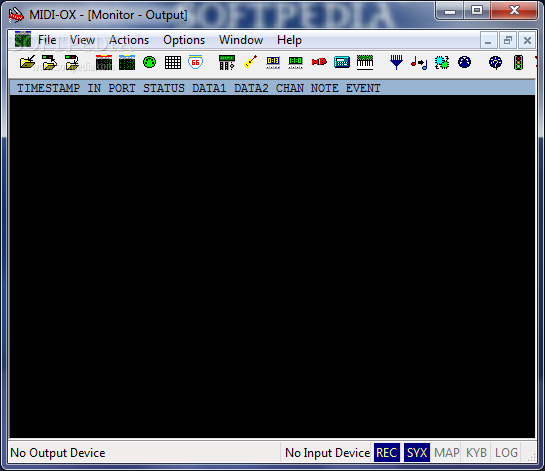Click the traffic light toolbar icon
Image resolution: width=545 pixels, height=471 pixels.
click(519, 63)
